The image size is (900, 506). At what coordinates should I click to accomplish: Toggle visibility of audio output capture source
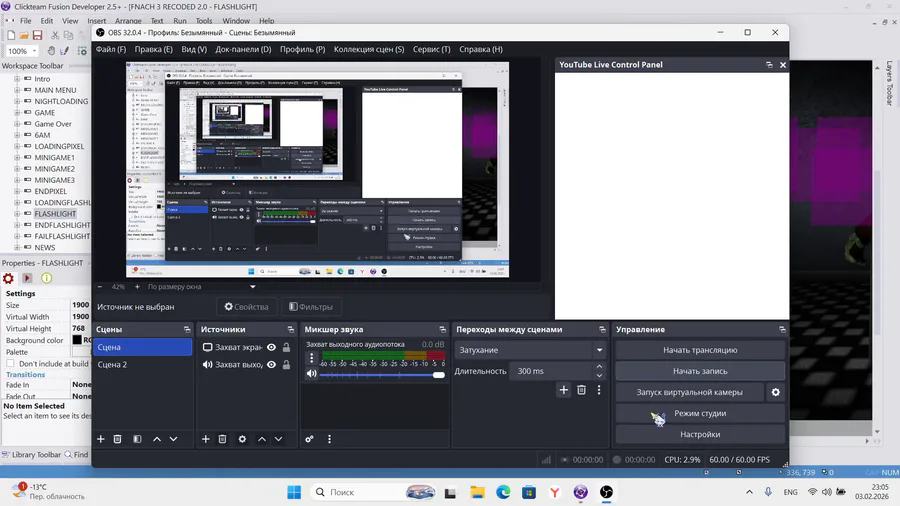[271, 364]
